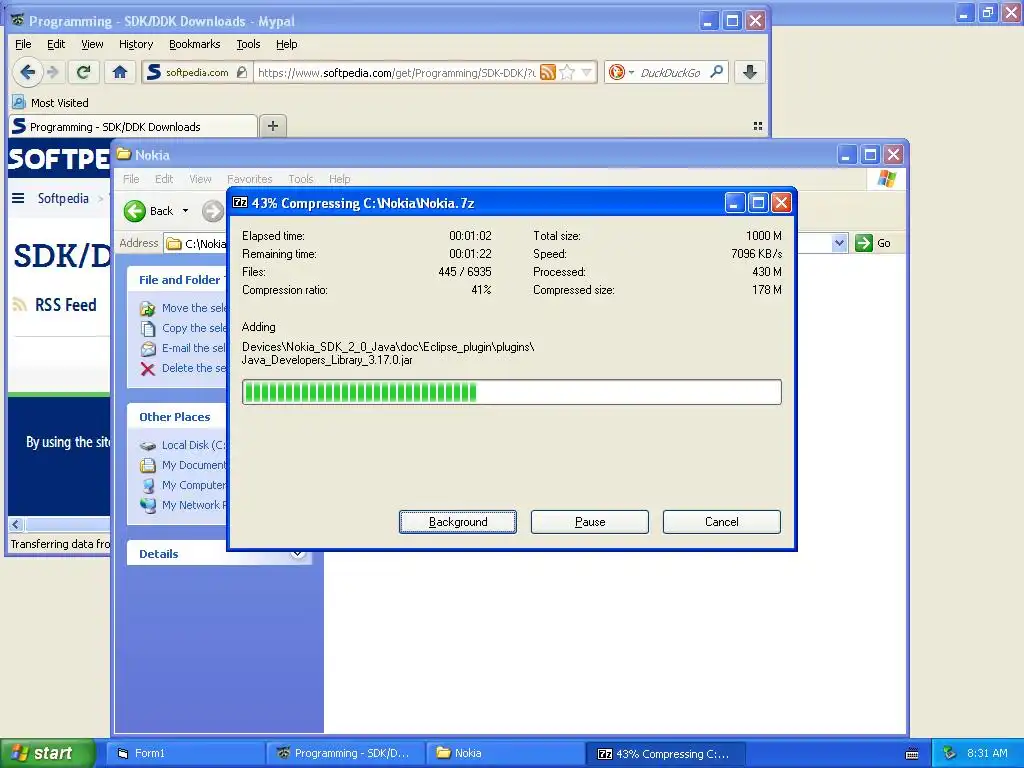
Task: Open View menu in Mypal
Action: [92, 44]
